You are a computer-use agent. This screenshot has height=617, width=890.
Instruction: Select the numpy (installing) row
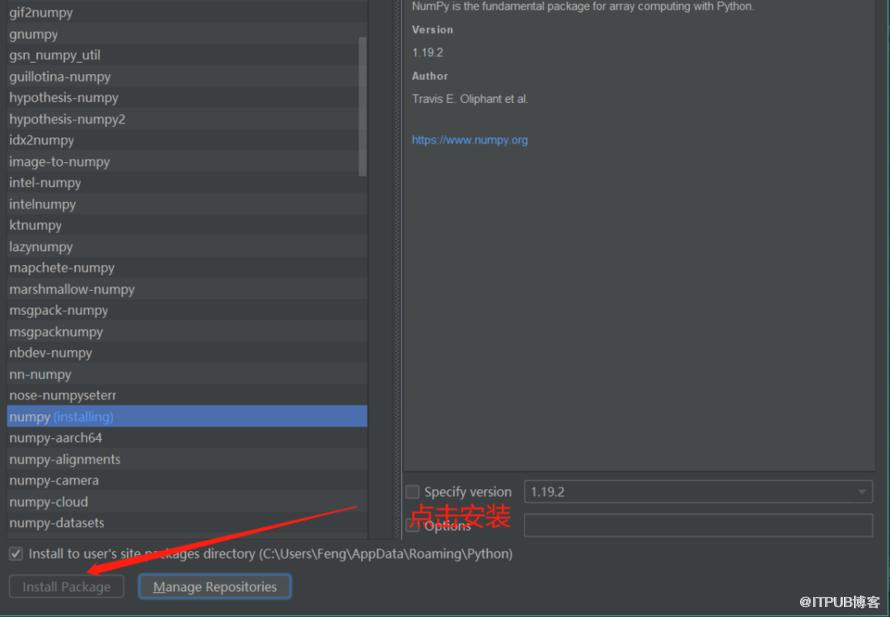pyautogui.click(x=187, y=417)
